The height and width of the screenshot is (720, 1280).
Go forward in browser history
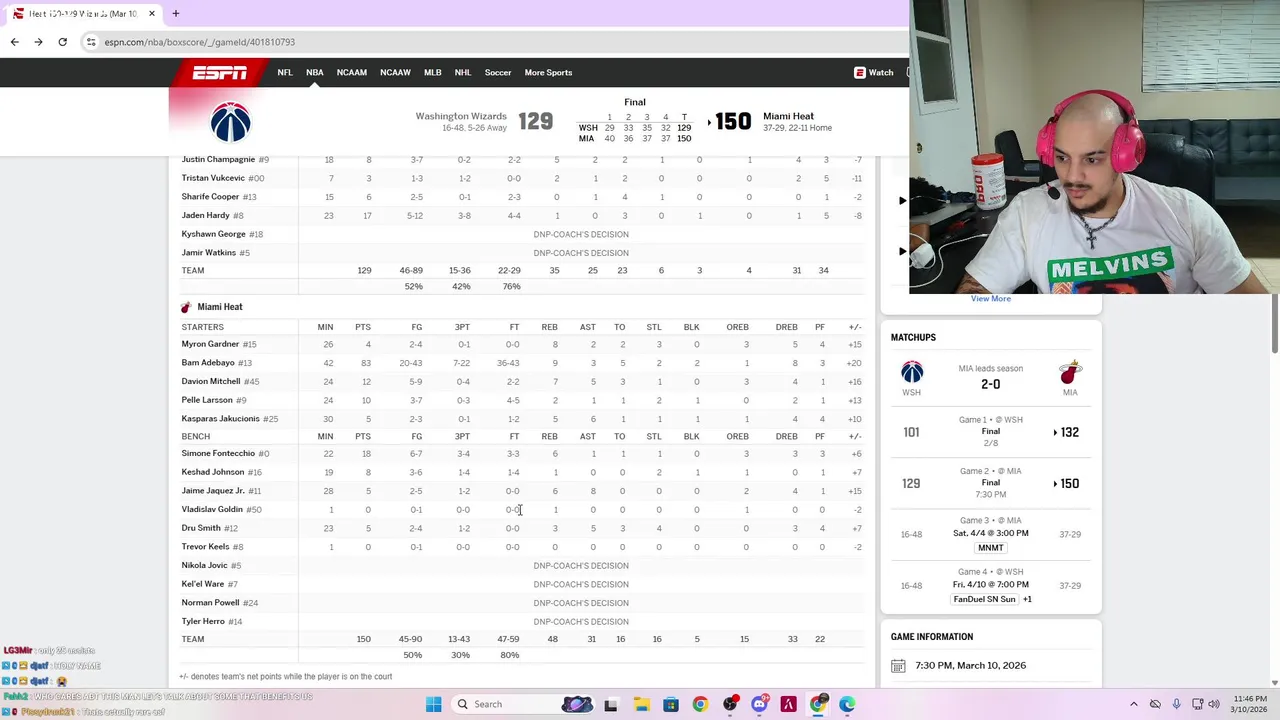click(38, 42)
